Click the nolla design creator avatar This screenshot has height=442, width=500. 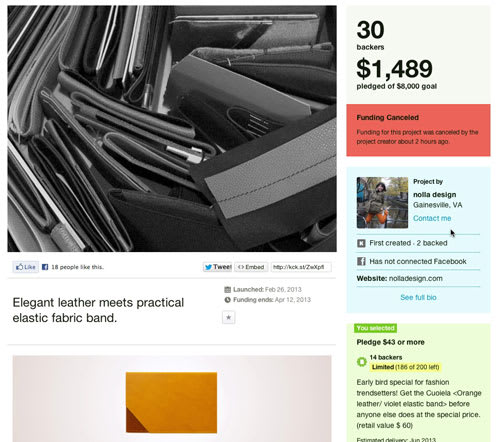tap(382, 203)
